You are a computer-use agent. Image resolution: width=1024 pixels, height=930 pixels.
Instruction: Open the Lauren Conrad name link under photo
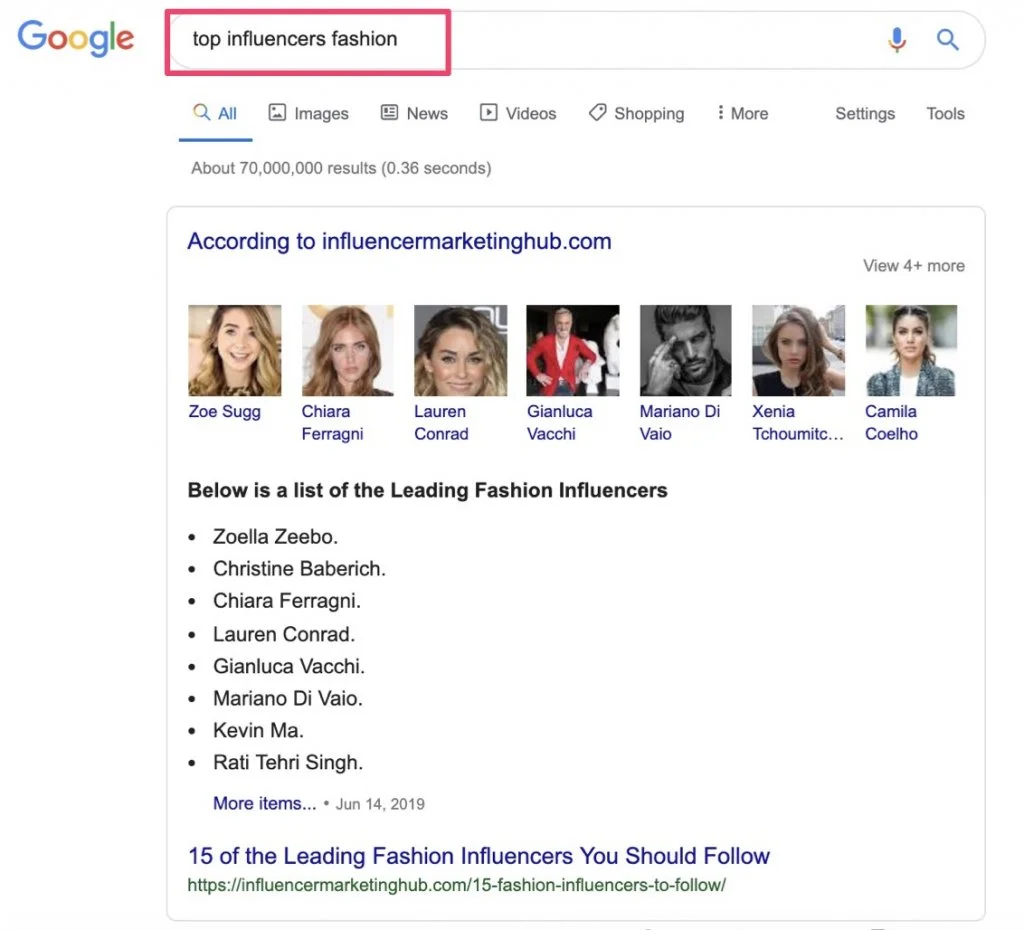tap(441, 423)
